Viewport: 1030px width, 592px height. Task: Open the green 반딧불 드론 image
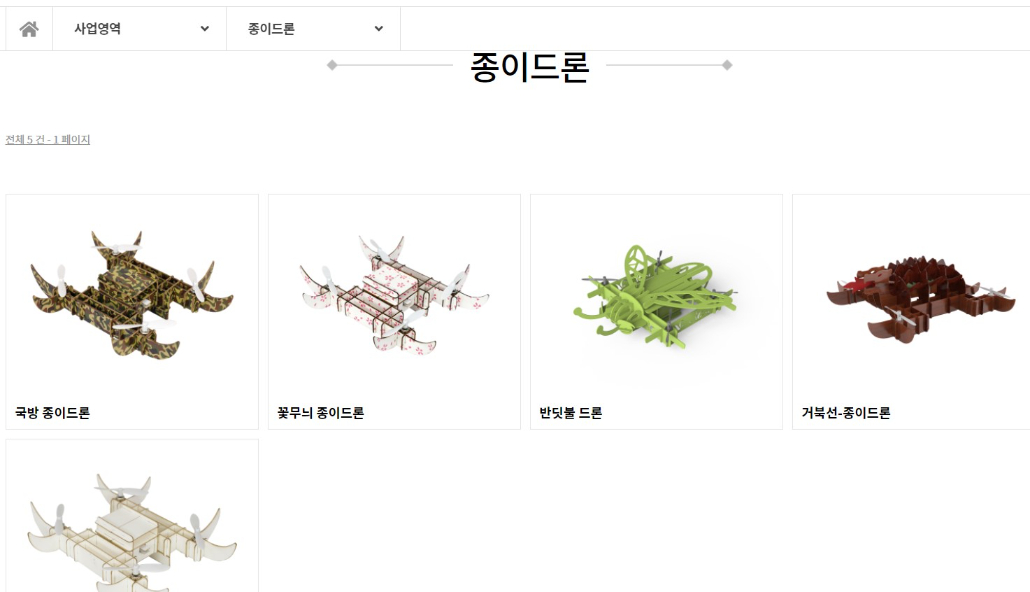click(656, 297)
